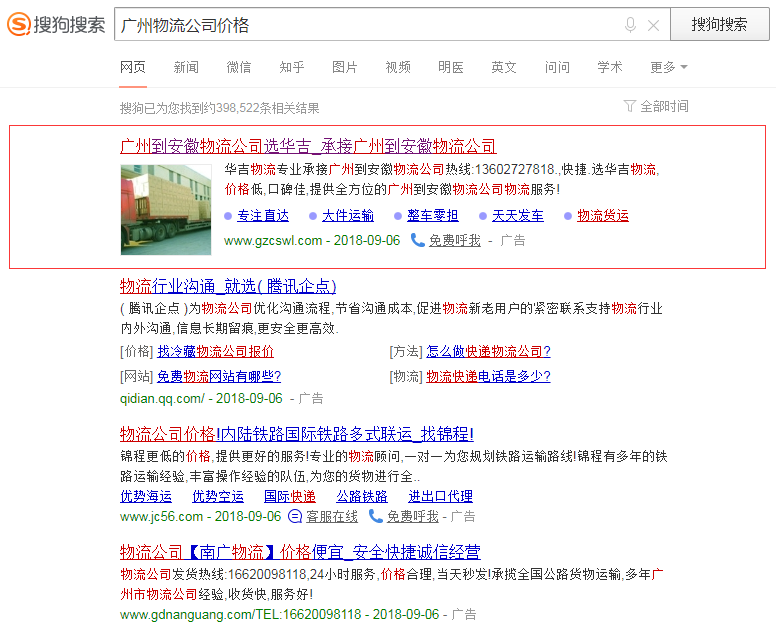Open 物流快递电话是多少? link

coord(488,376)
